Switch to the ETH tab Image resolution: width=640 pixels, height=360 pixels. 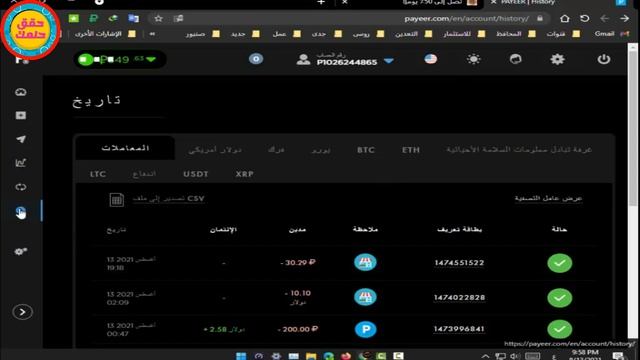coord(411,150)
